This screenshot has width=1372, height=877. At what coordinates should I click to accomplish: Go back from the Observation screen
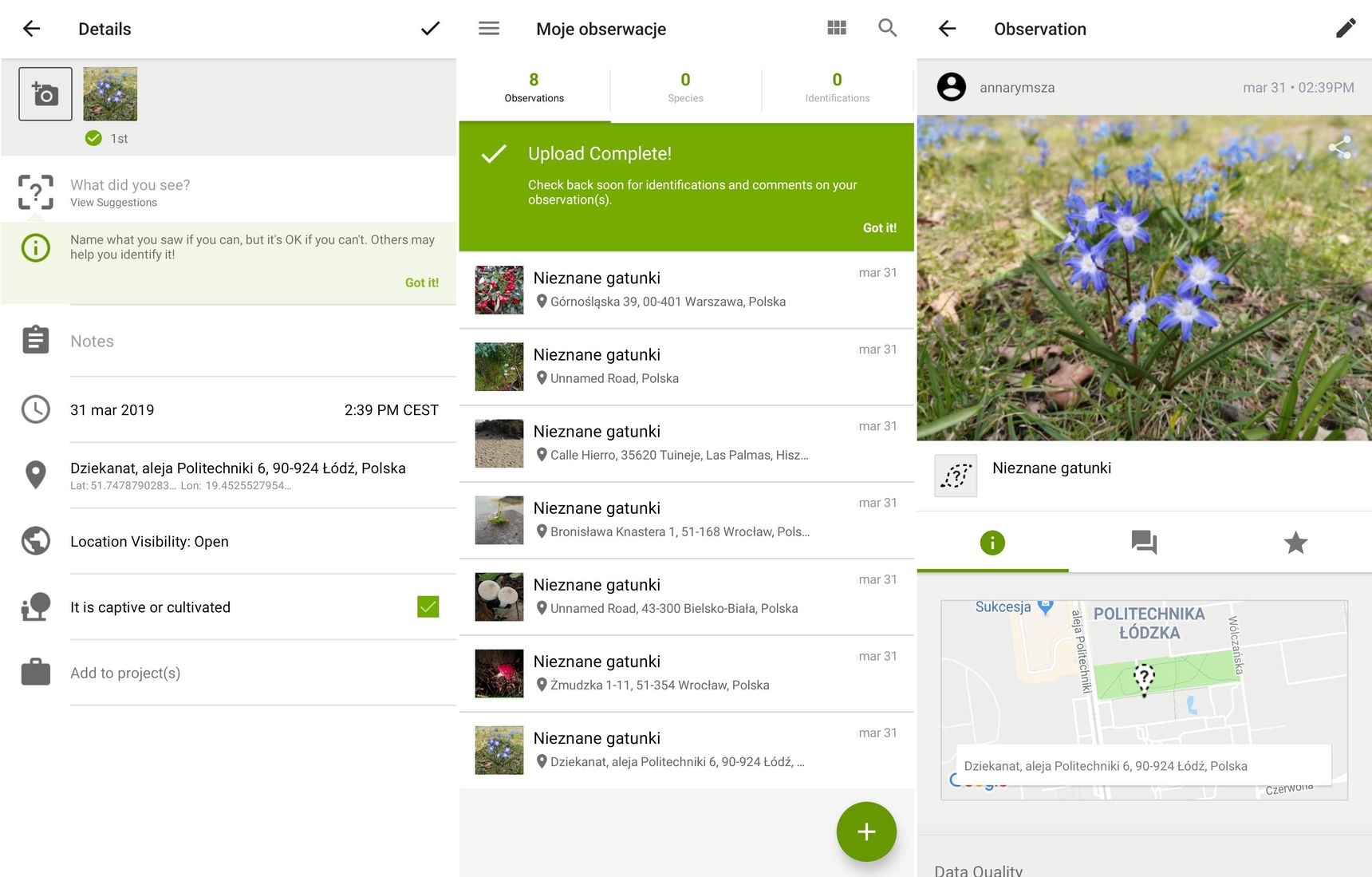tap(947, 29)
